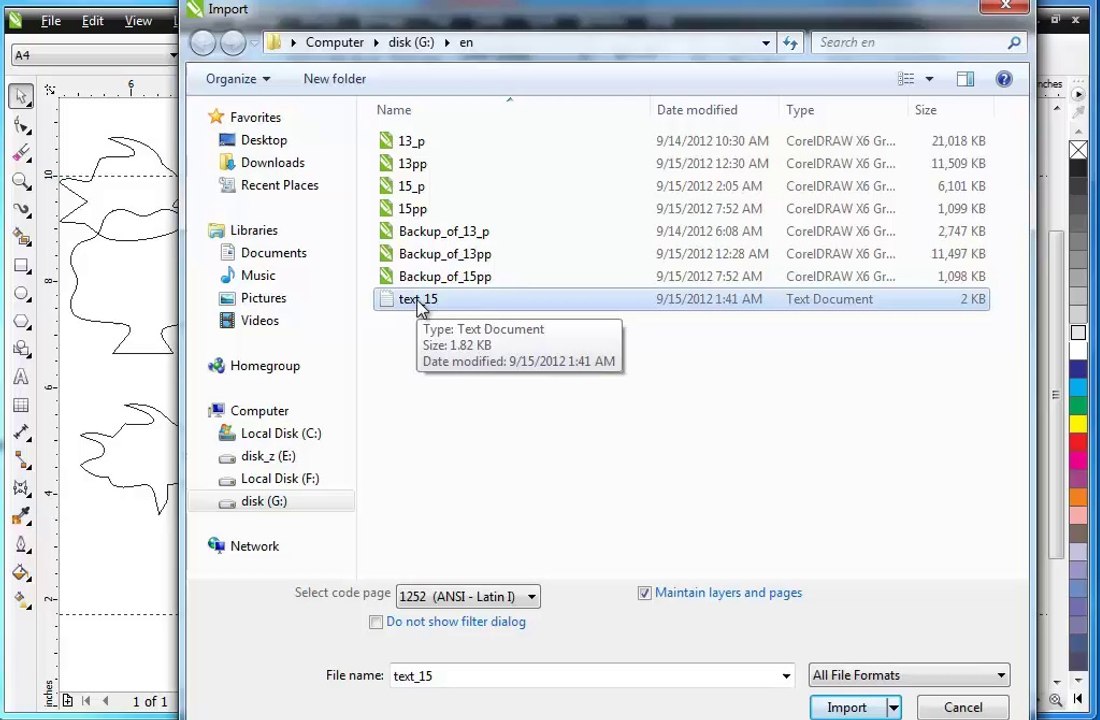Click the Cancel button

[x=962, y=708]
